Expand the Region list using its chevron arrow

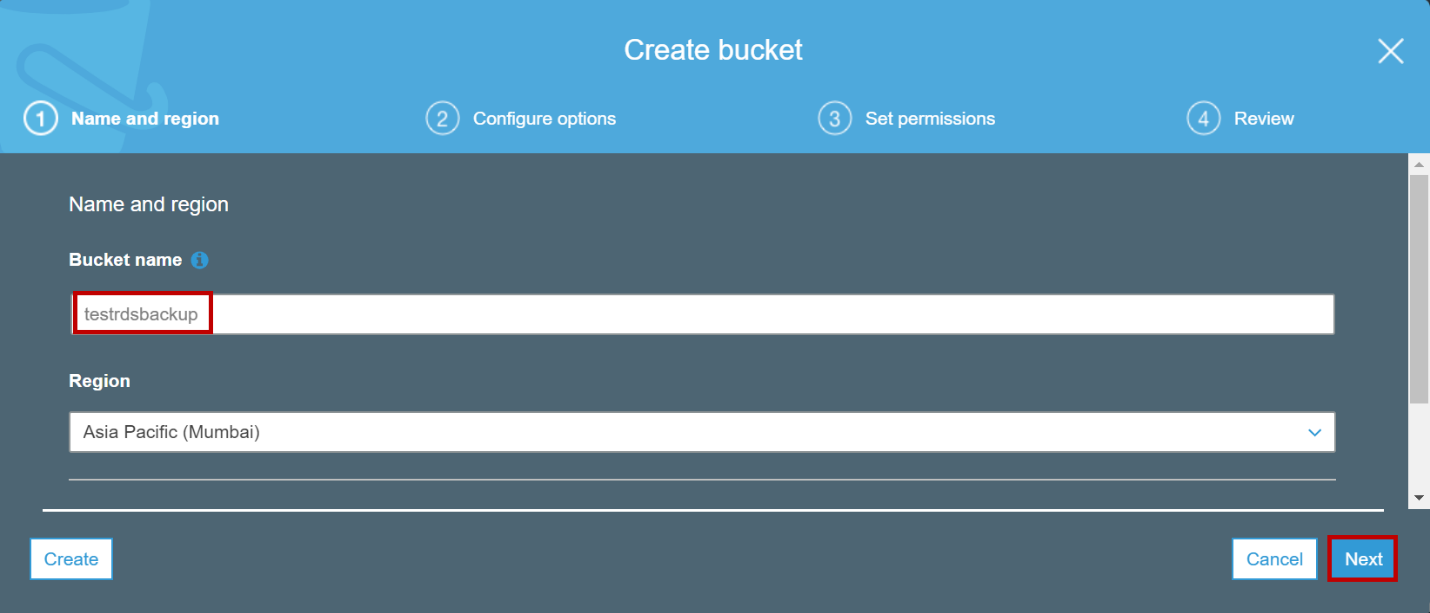point(1314,433)
